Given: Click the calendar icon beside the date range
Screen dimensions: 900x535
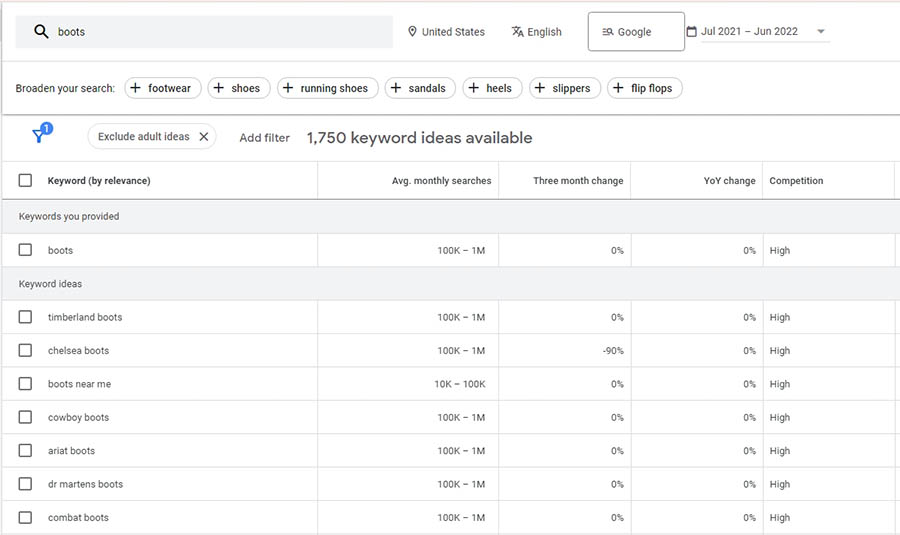Looking at the screenshot, I should click(x=691, y=32).
